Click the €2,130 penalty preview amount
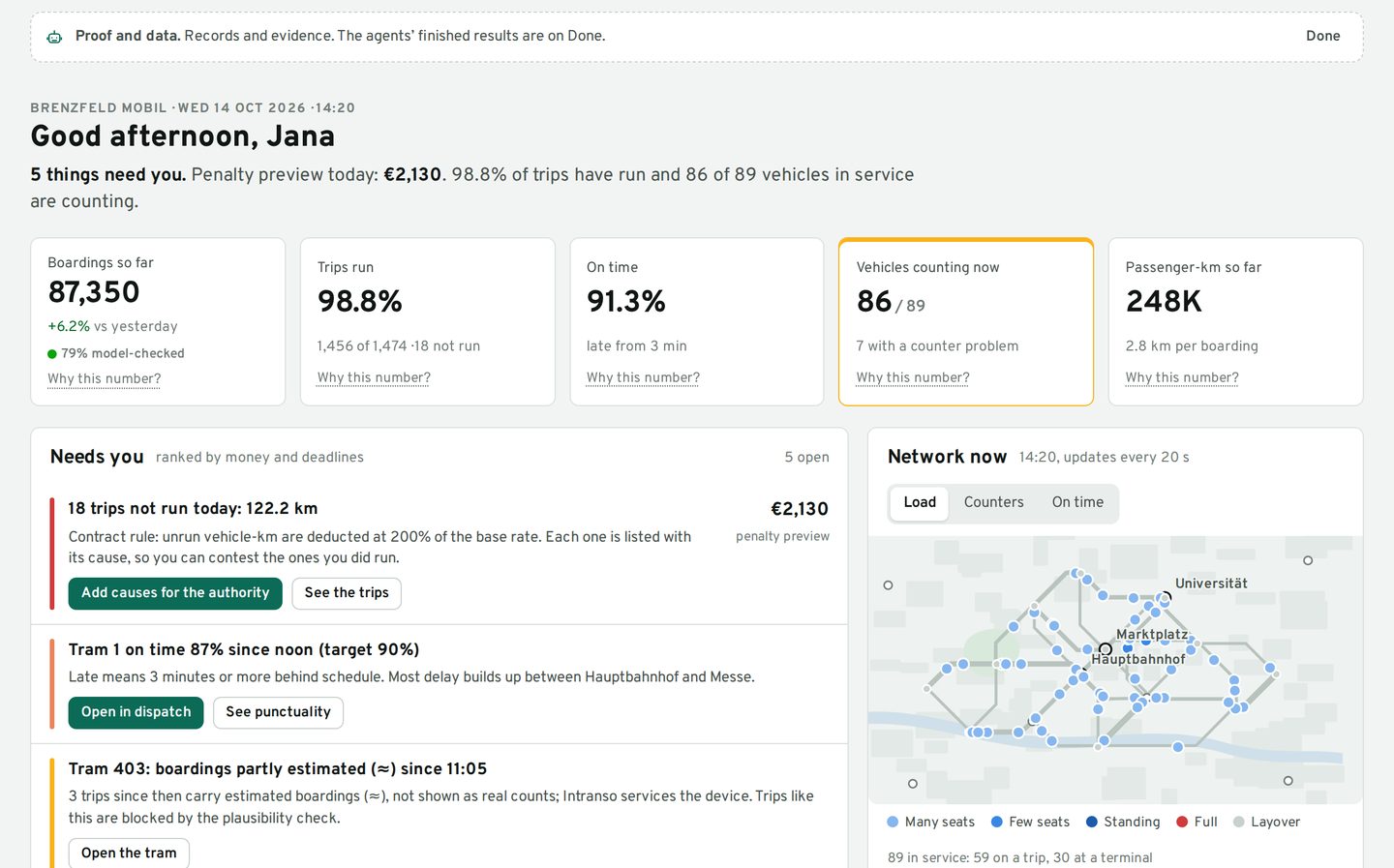 pyautogui.click(x=799, y=509)
